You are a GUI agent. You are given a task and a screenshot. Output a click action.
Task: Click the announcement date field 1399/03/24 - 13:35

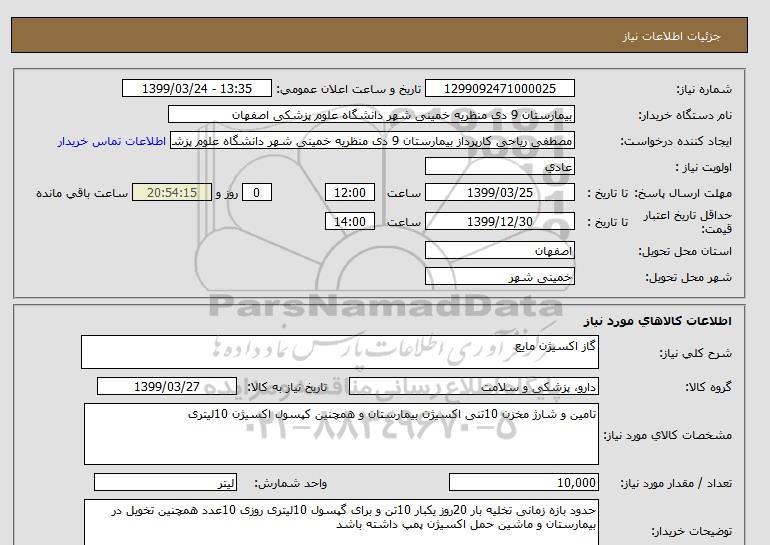click(196, 88)
